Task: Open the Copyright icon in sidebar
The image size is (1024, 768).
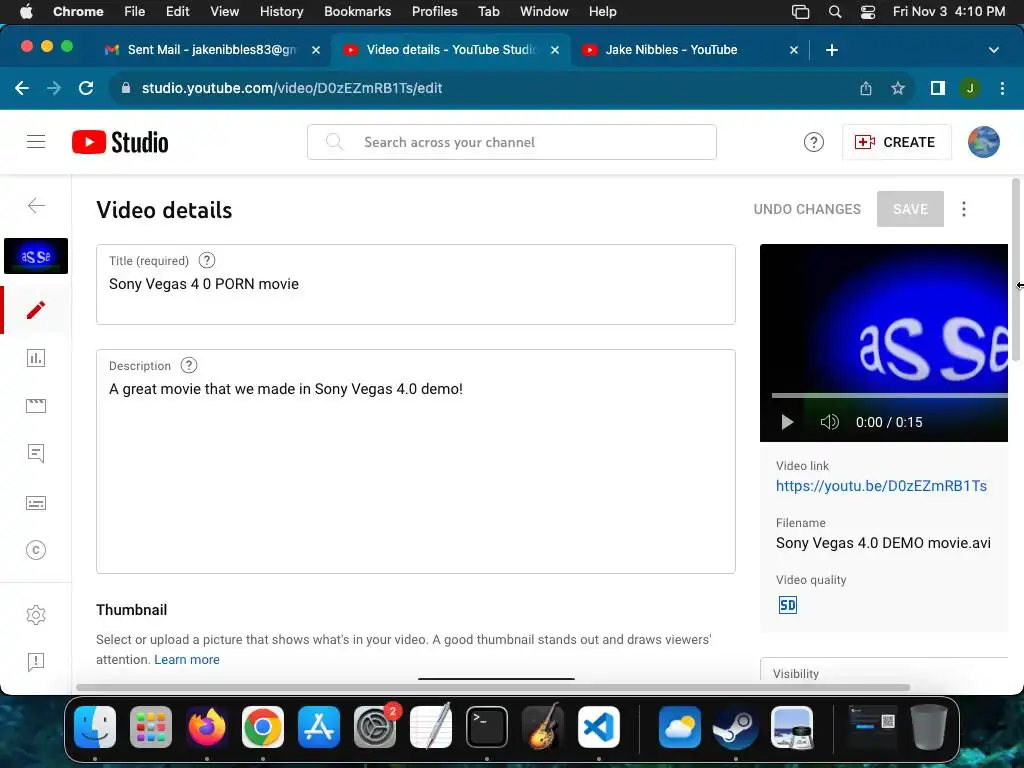Action: (36, 550)
